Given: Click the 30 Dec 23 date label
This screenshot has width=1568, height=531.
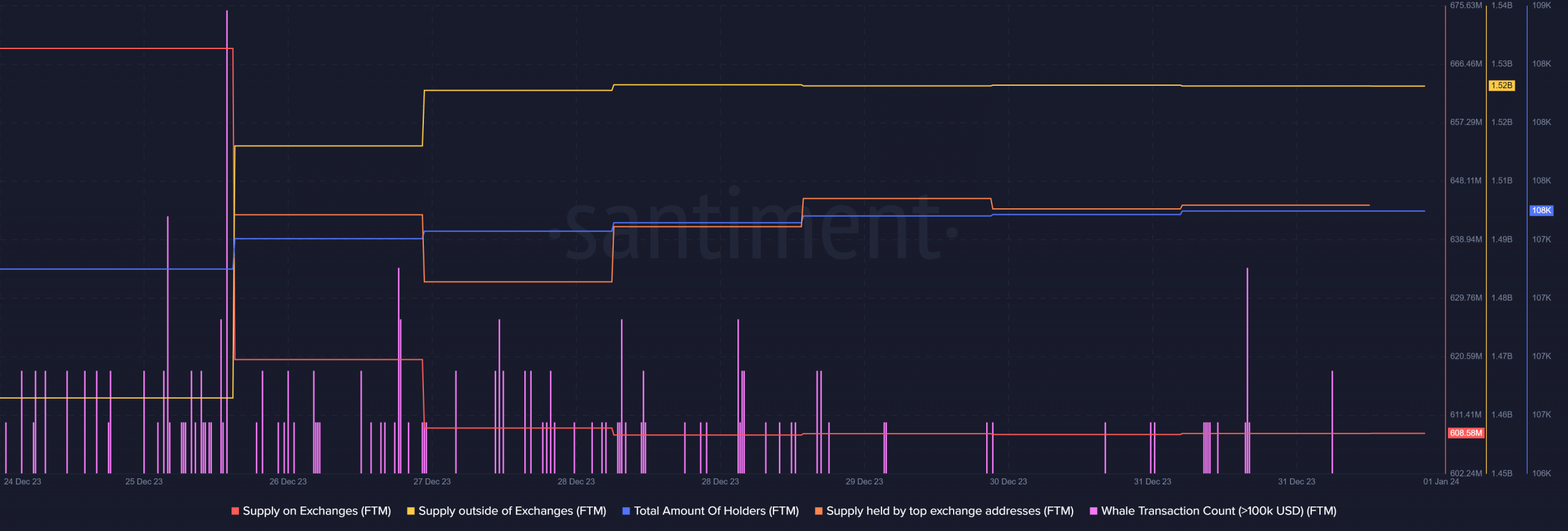Looking at the screenshot, I should coord(1008,482).
